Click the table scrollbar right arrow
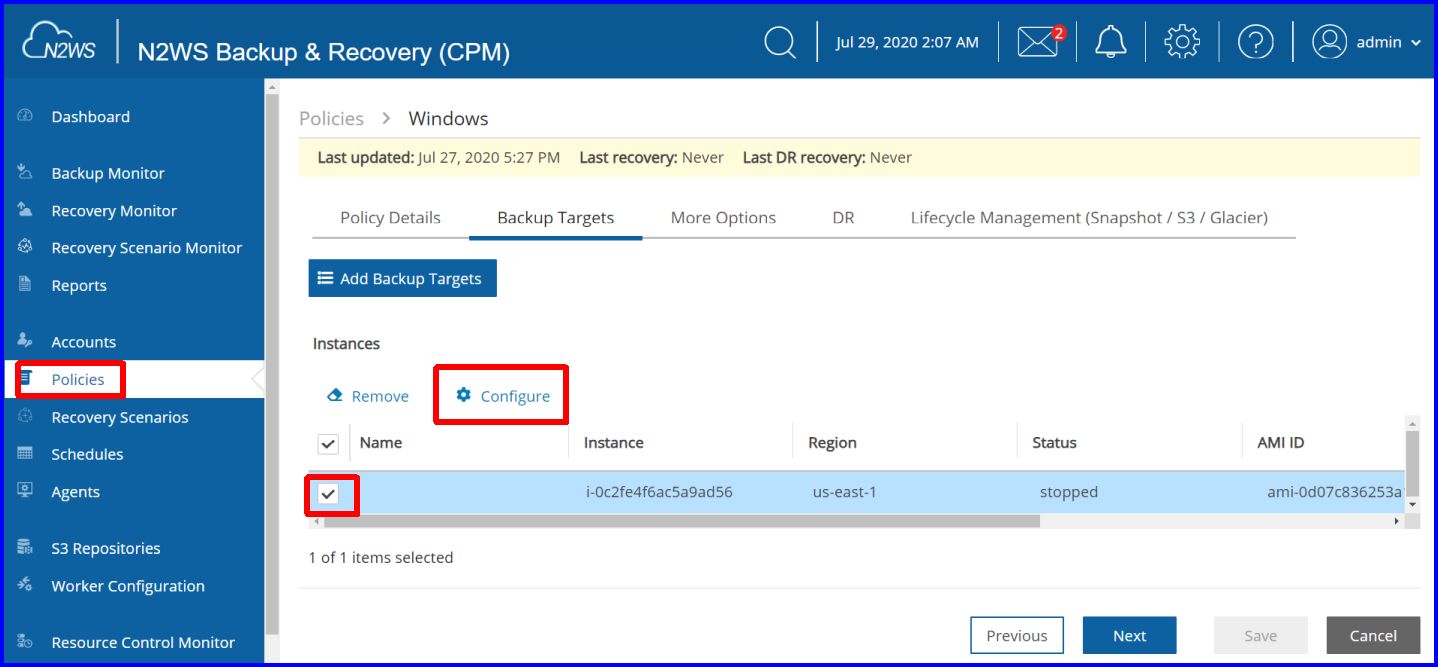The height and width of the screenshot is (667, 1438). click(x=1397, y=521)
